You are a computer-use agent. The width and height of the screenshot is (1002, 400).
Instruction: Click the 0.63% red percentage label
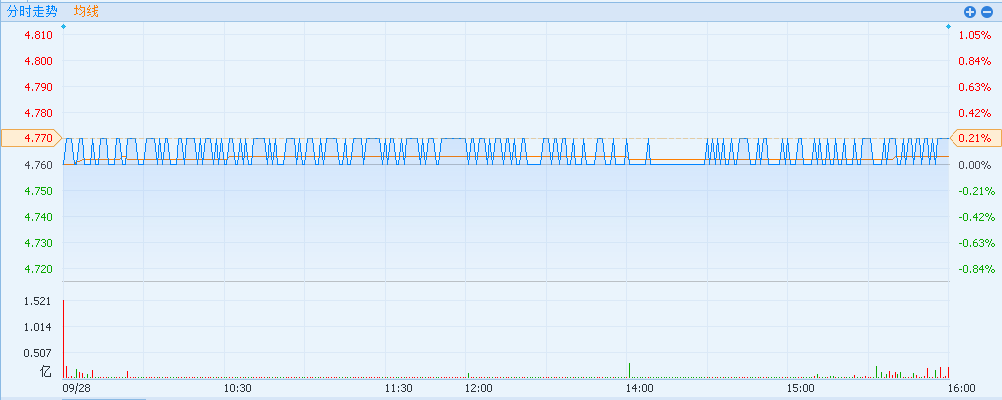click(975, 87)
